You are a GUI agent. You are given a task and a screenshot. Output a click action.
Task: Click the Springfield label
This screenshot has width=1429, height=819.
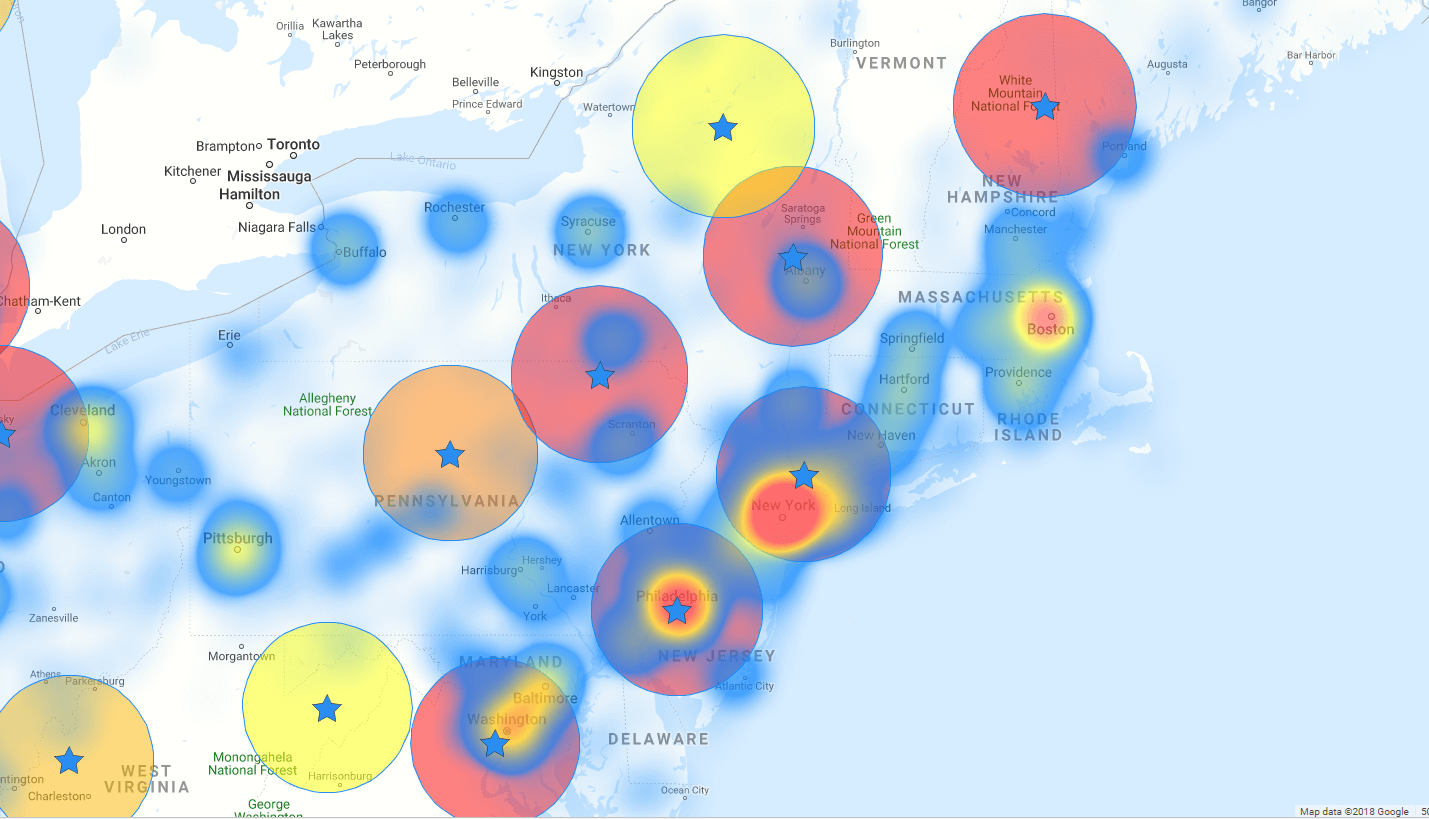[912, 338]
